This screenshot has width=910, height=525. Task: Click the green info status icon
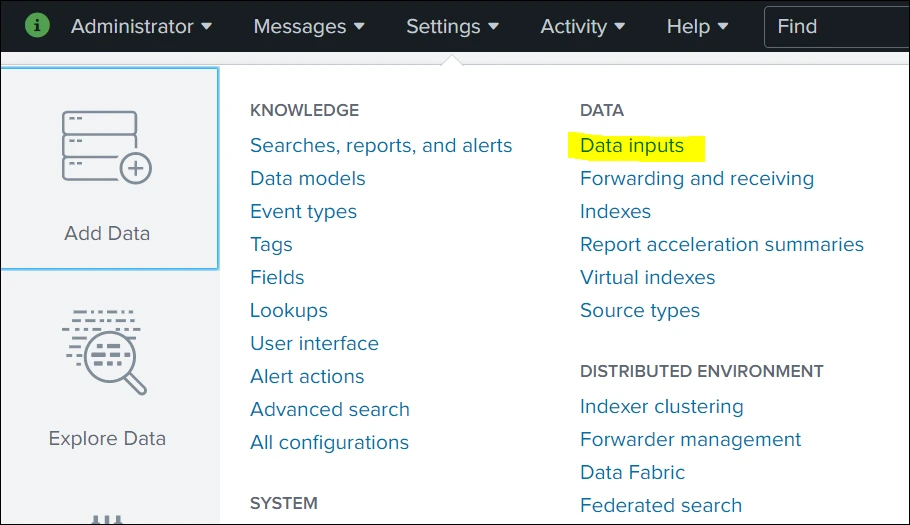37,26
